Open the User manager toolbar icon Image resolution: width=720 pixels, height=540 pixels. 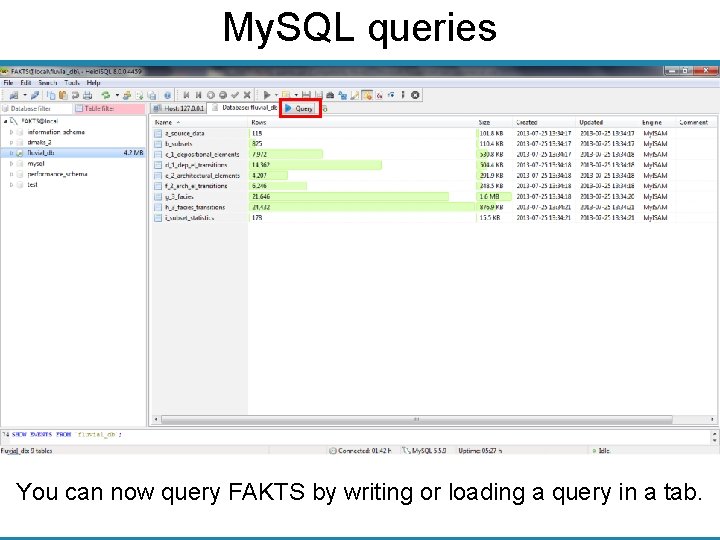point(127,95)
